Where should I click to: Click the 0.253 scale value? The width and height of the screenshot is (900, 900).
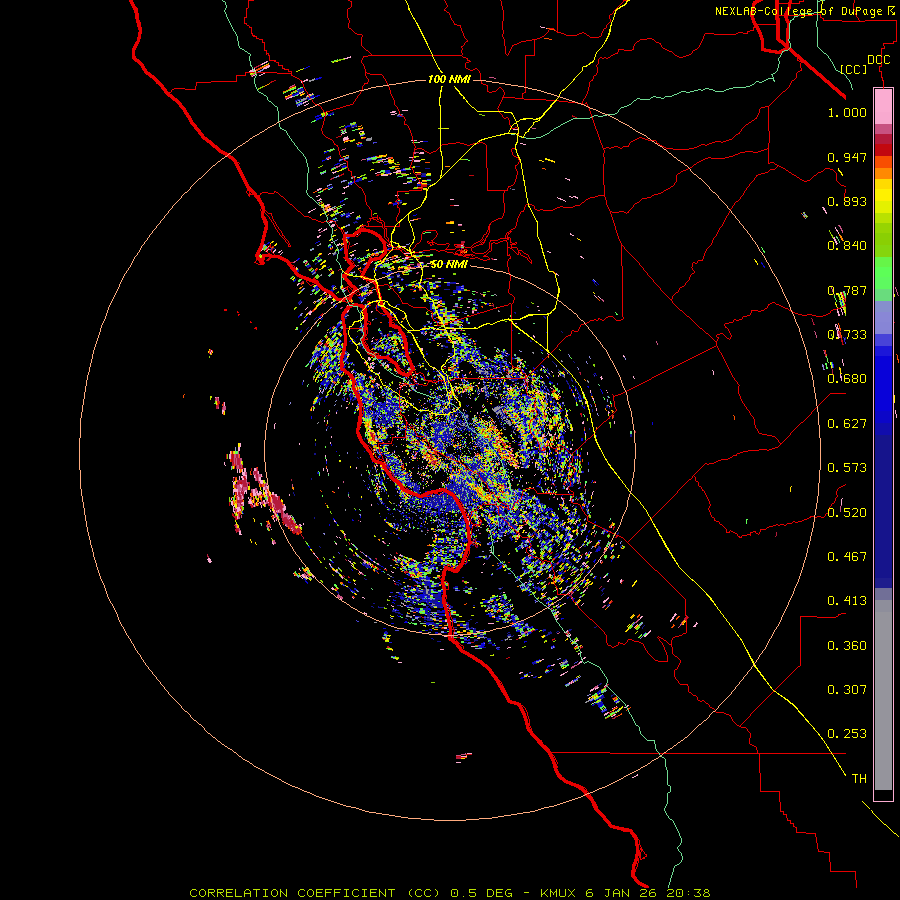coord(847,734)
